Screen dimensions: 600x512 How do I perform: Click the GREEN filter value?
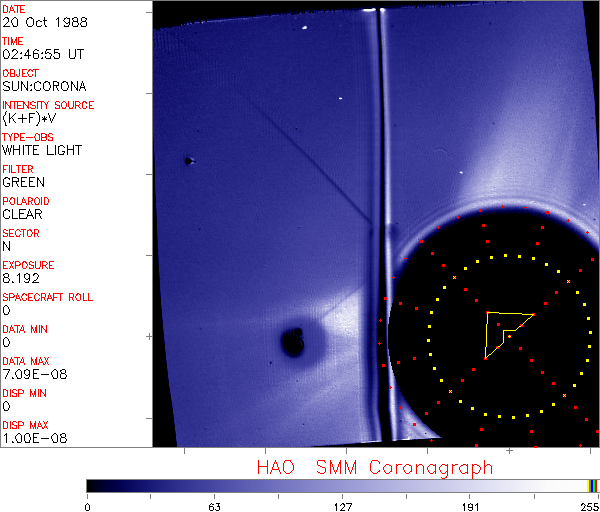point(23,183)
